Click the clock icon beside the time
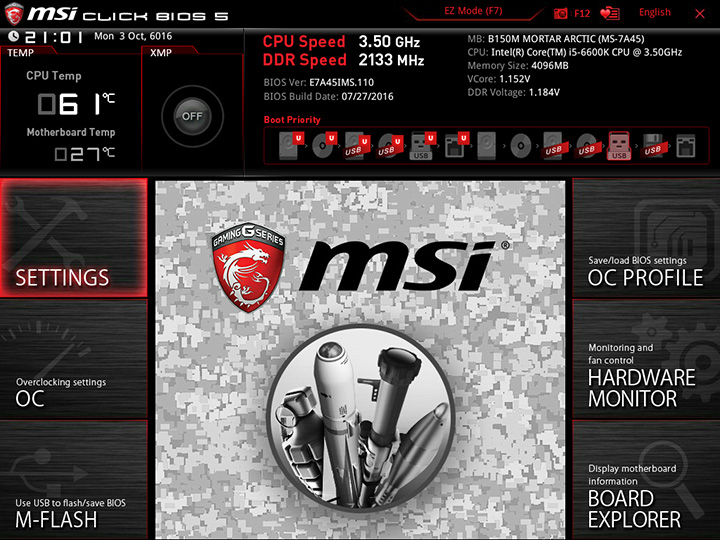 pyautogui.click(x=13, y=36)
